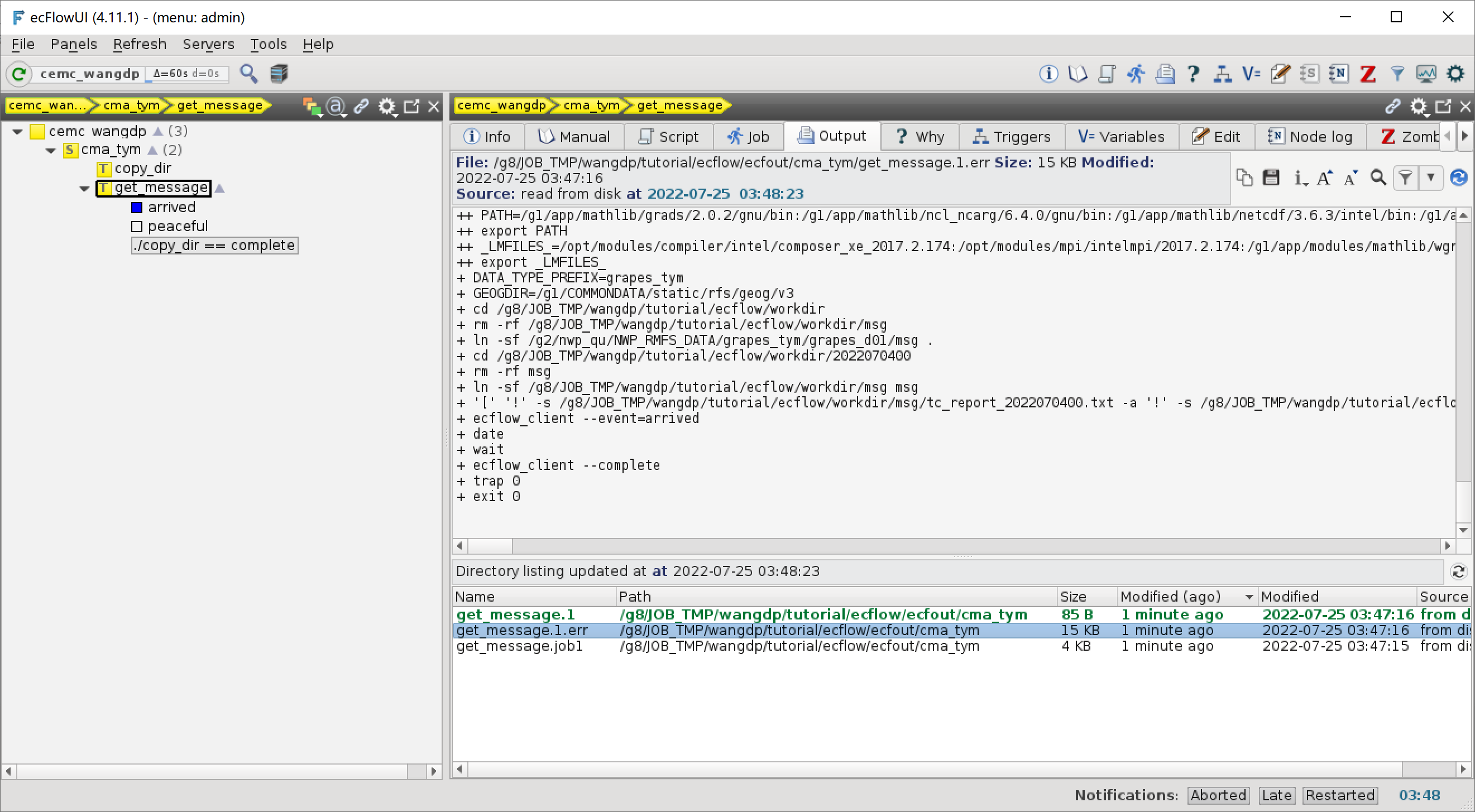Click the Output printer icon in toolbar

click(x=1165, y=74)
